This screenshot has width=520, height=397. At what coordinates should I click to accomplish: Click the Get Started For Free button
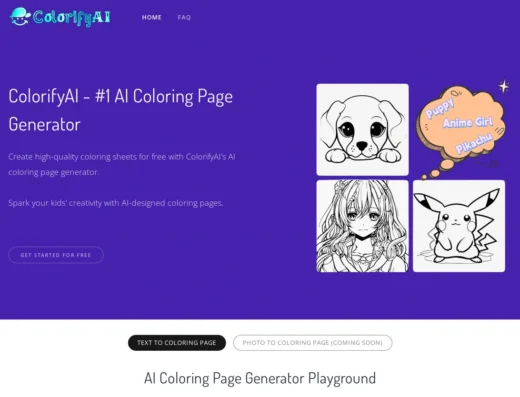pyautogui.click(x=56, y=255)
